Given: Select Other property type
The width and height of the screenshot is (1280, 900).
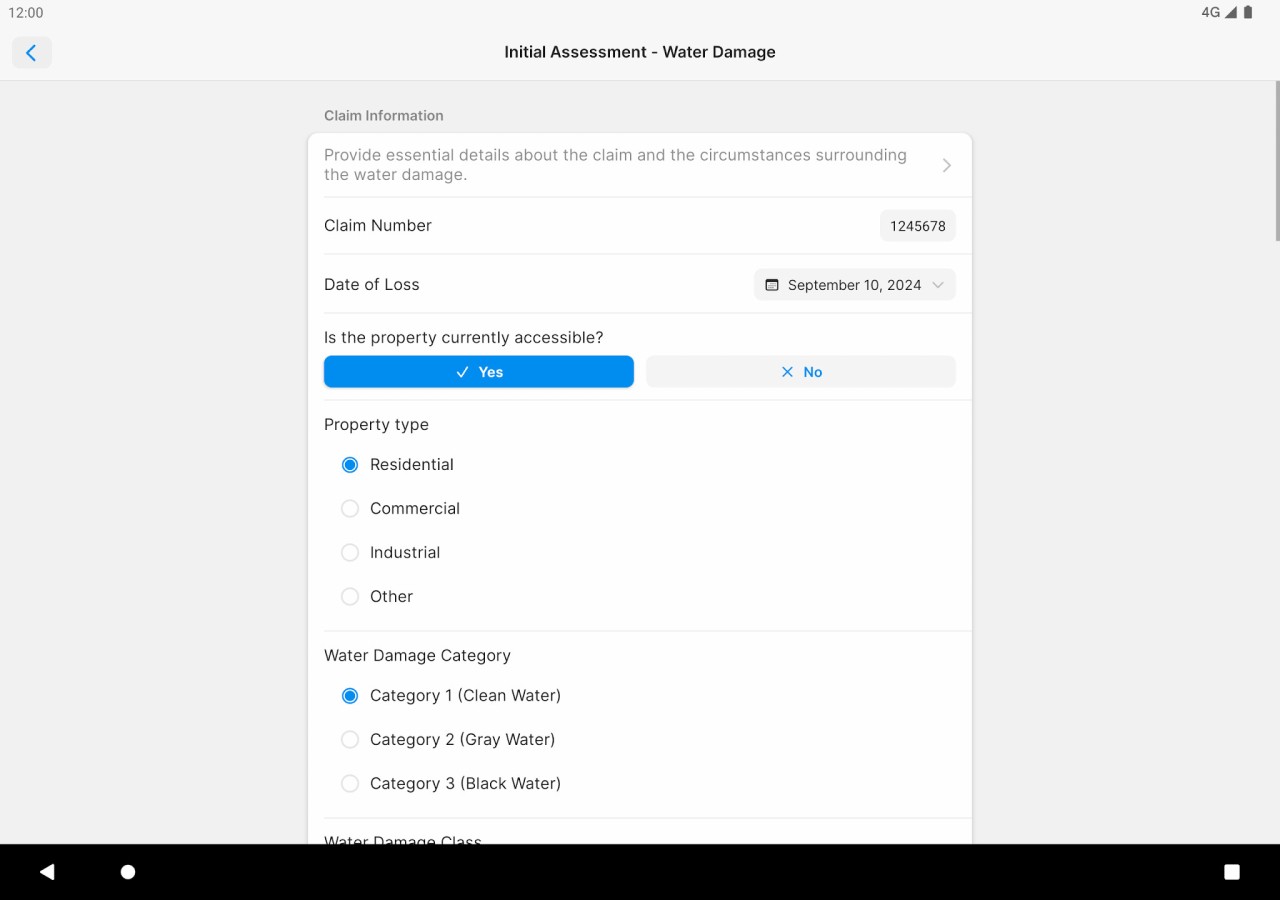Looking at the screenshot, I should coord(350,597).
